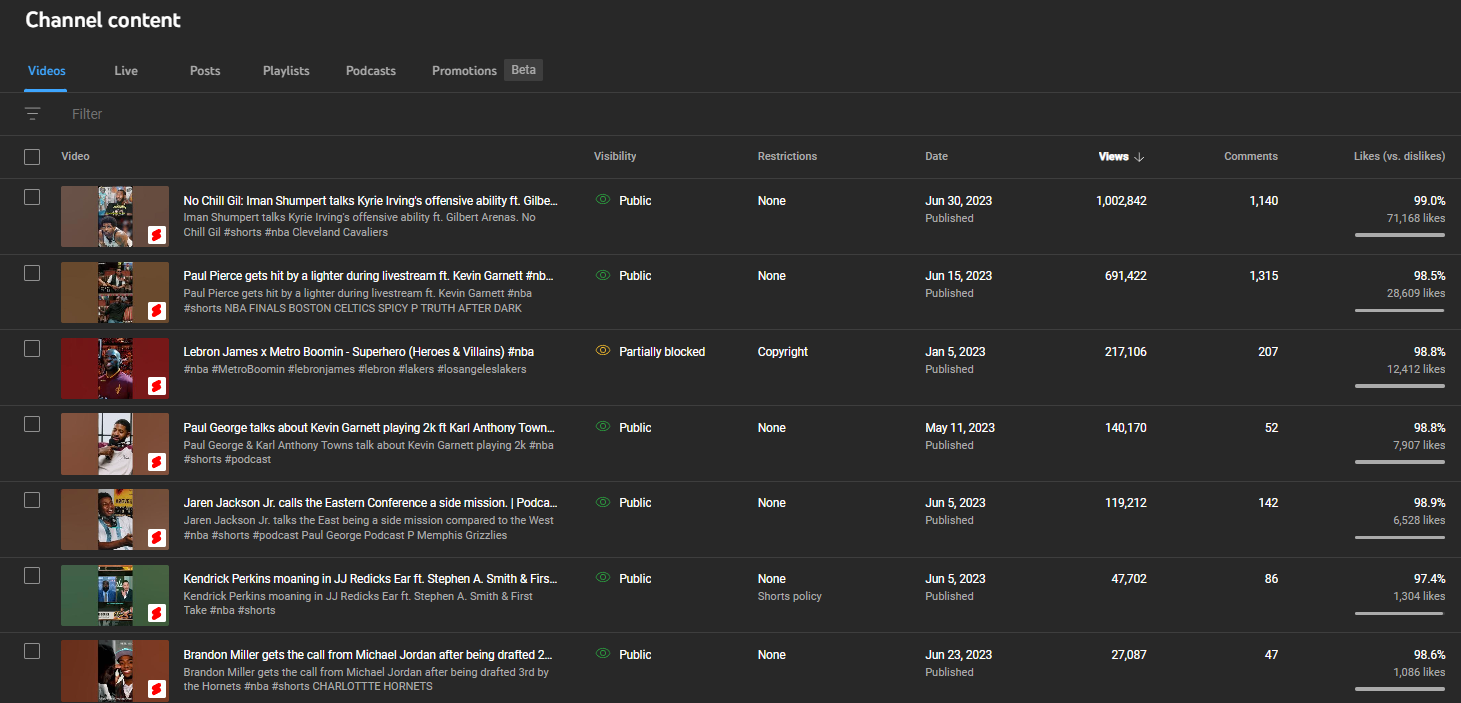The image size is (1461, 703).
Task: Open the Shorts policy restriction link
Action: coord(789,596)
